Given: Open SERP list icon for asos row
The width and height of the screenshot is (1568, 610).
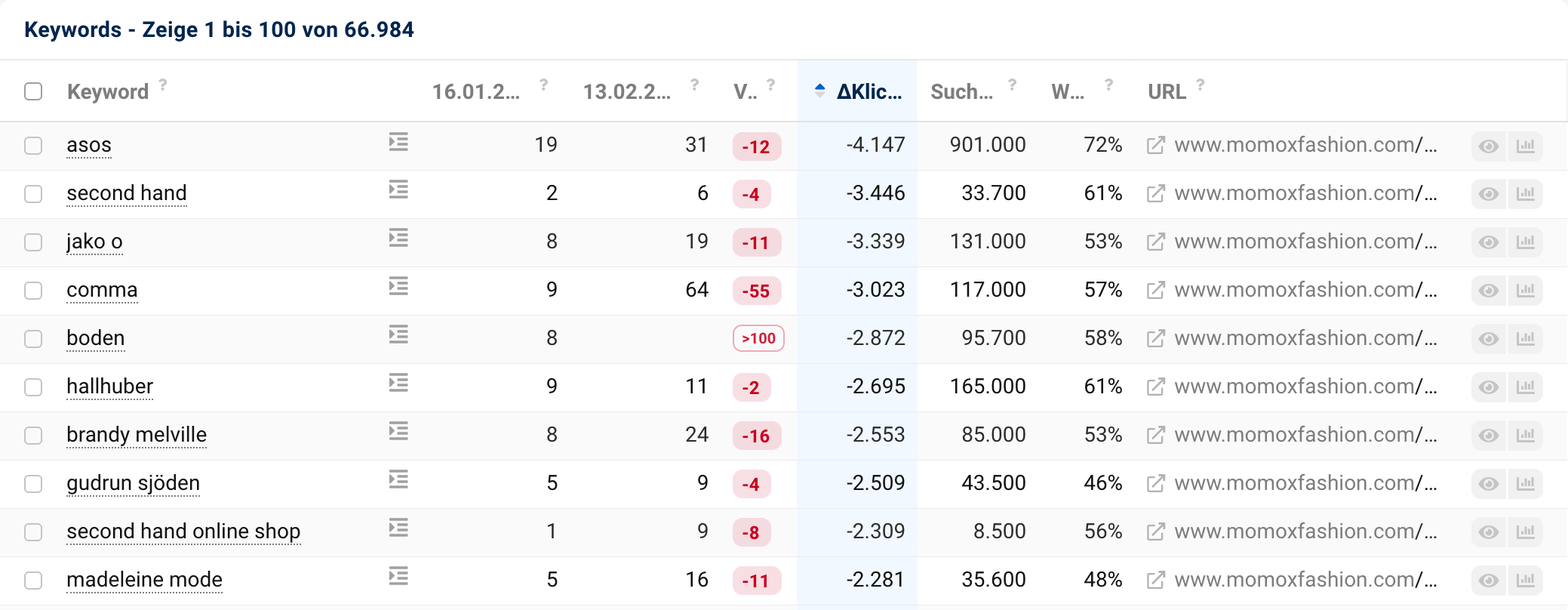Looking at the screenshot, I should click(398, 142).
